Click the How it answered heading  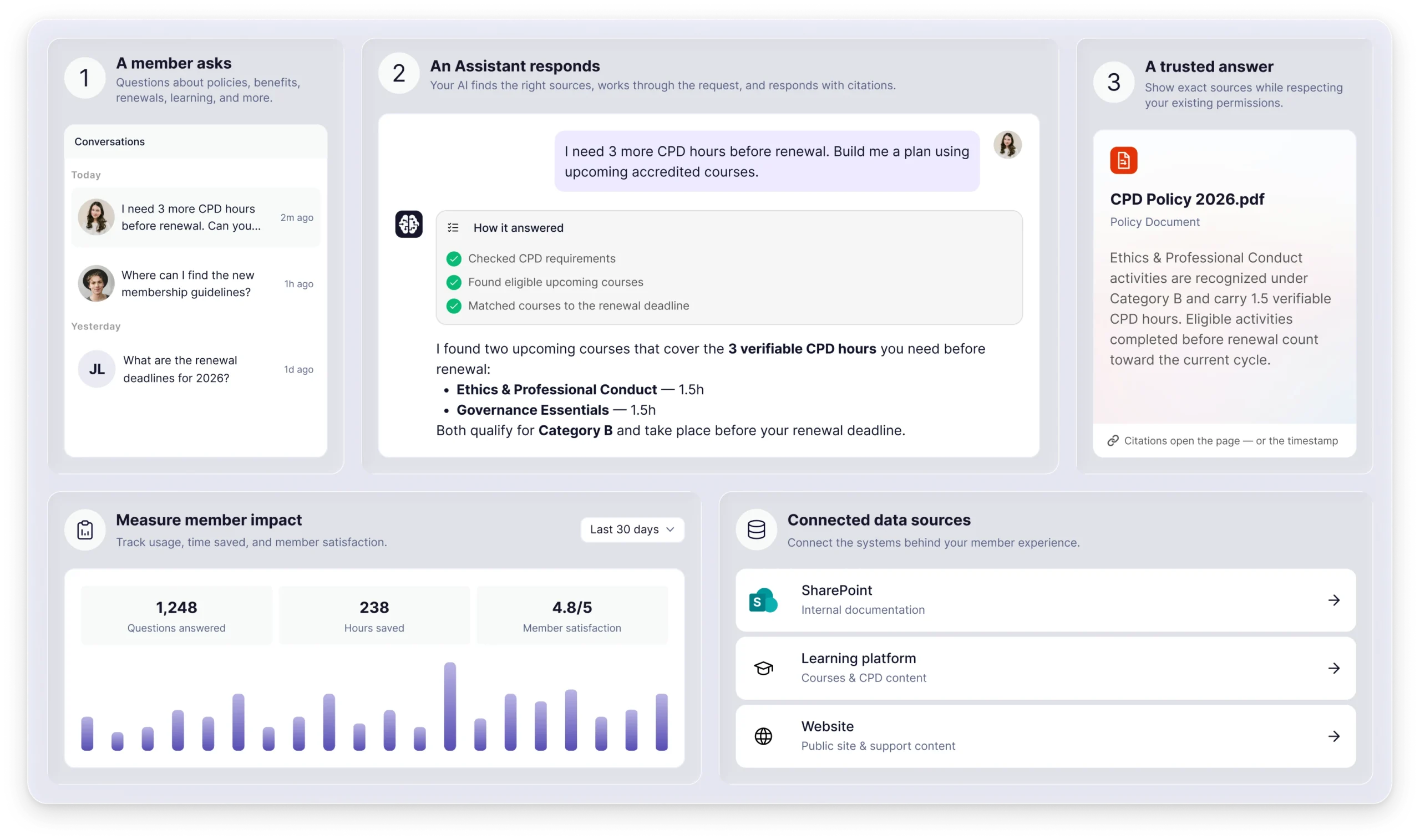(x=518, y=227)
